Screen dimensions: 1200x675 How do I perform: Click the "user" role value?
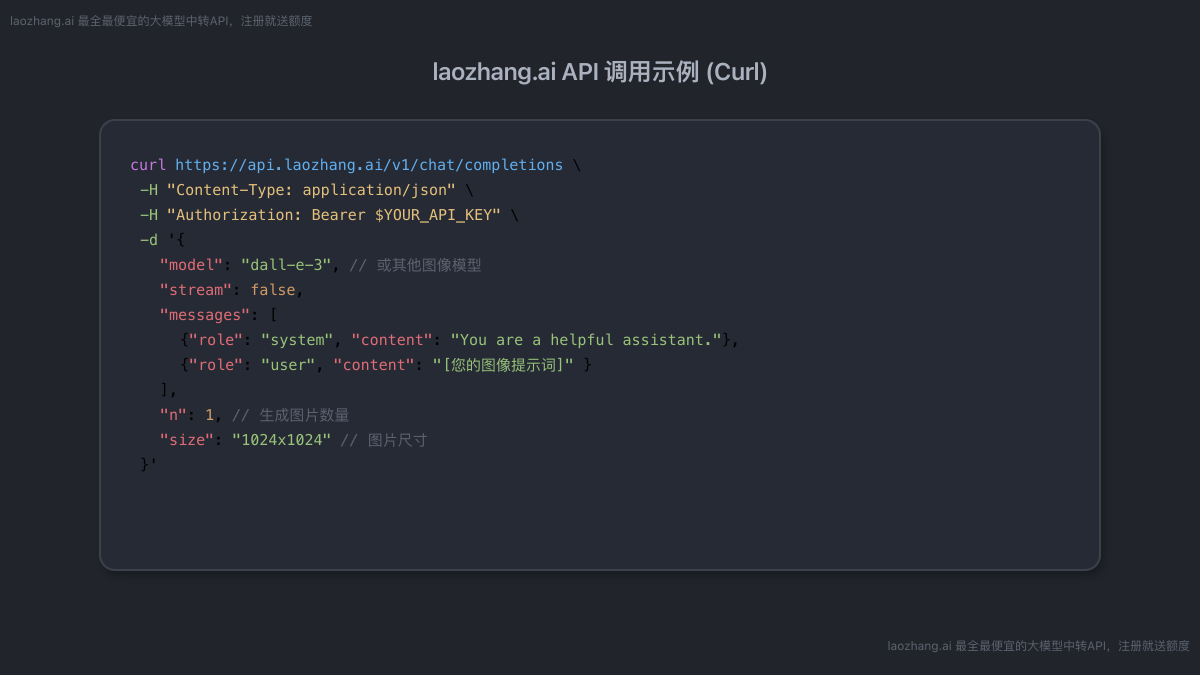tap(288, 365)
